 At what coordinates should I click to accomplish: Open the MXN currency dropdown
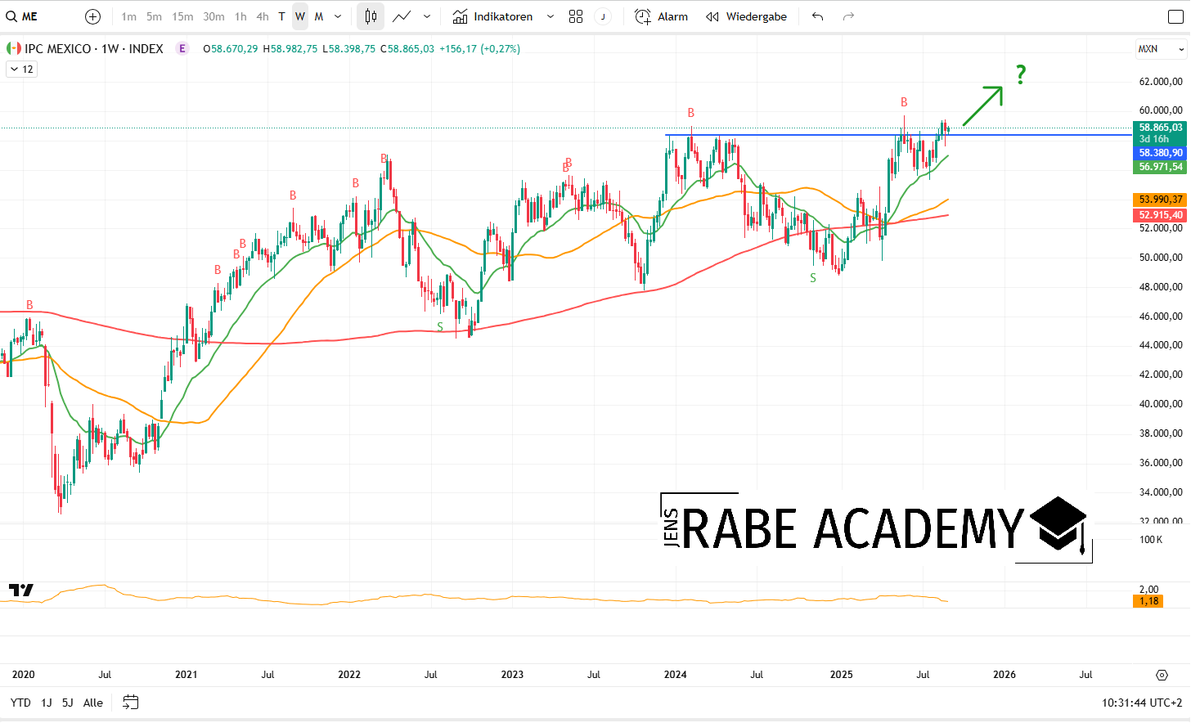pyautogui.click(x=1160, y=48)
